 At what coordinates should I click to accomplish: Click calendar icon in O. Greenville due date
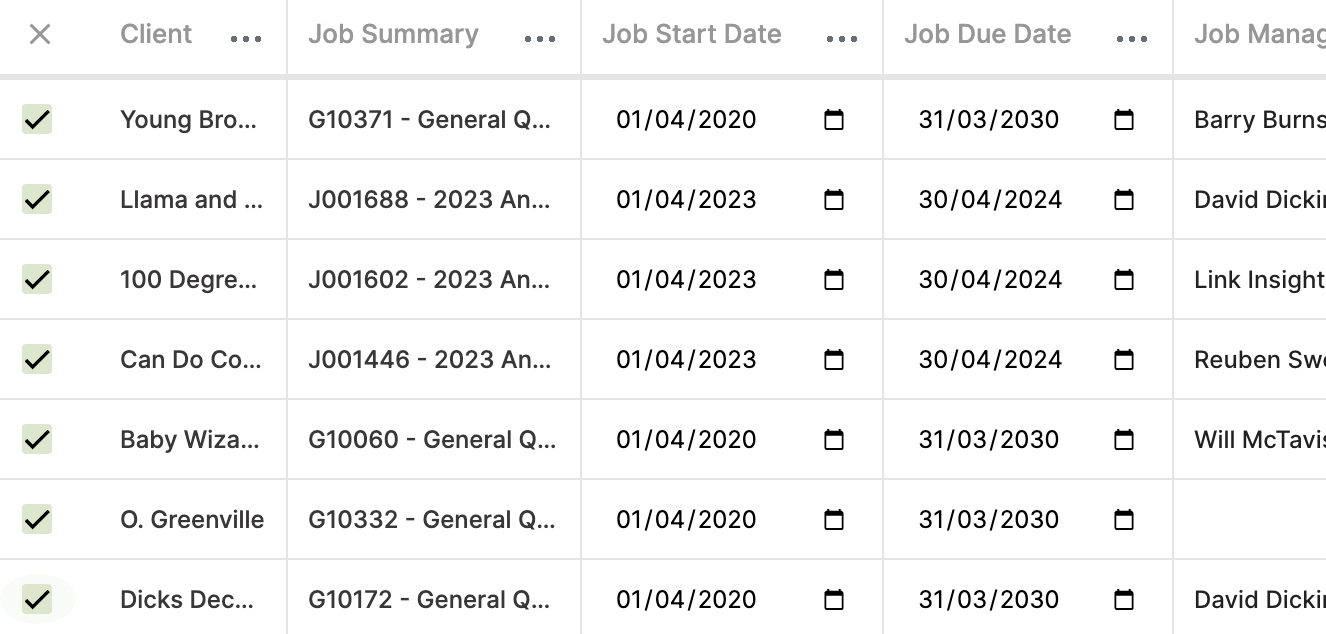click(x=1124, y=520)
